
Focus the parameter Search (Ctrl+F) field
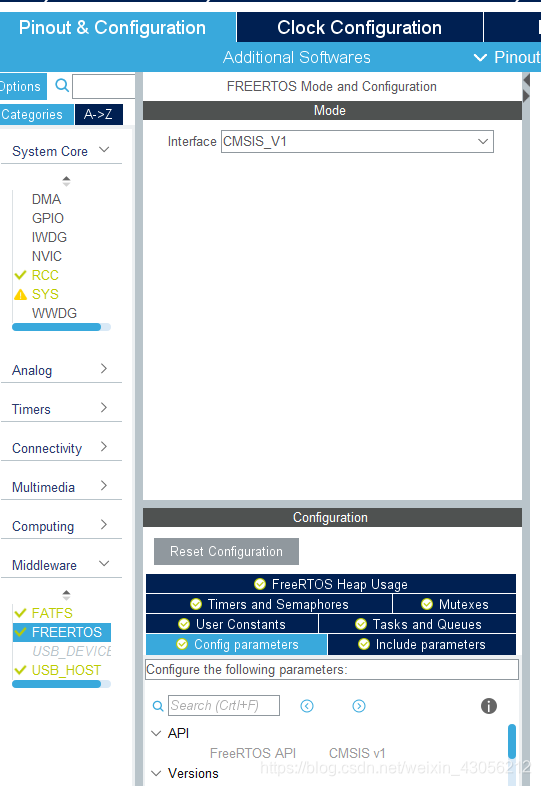pos(224,705)
